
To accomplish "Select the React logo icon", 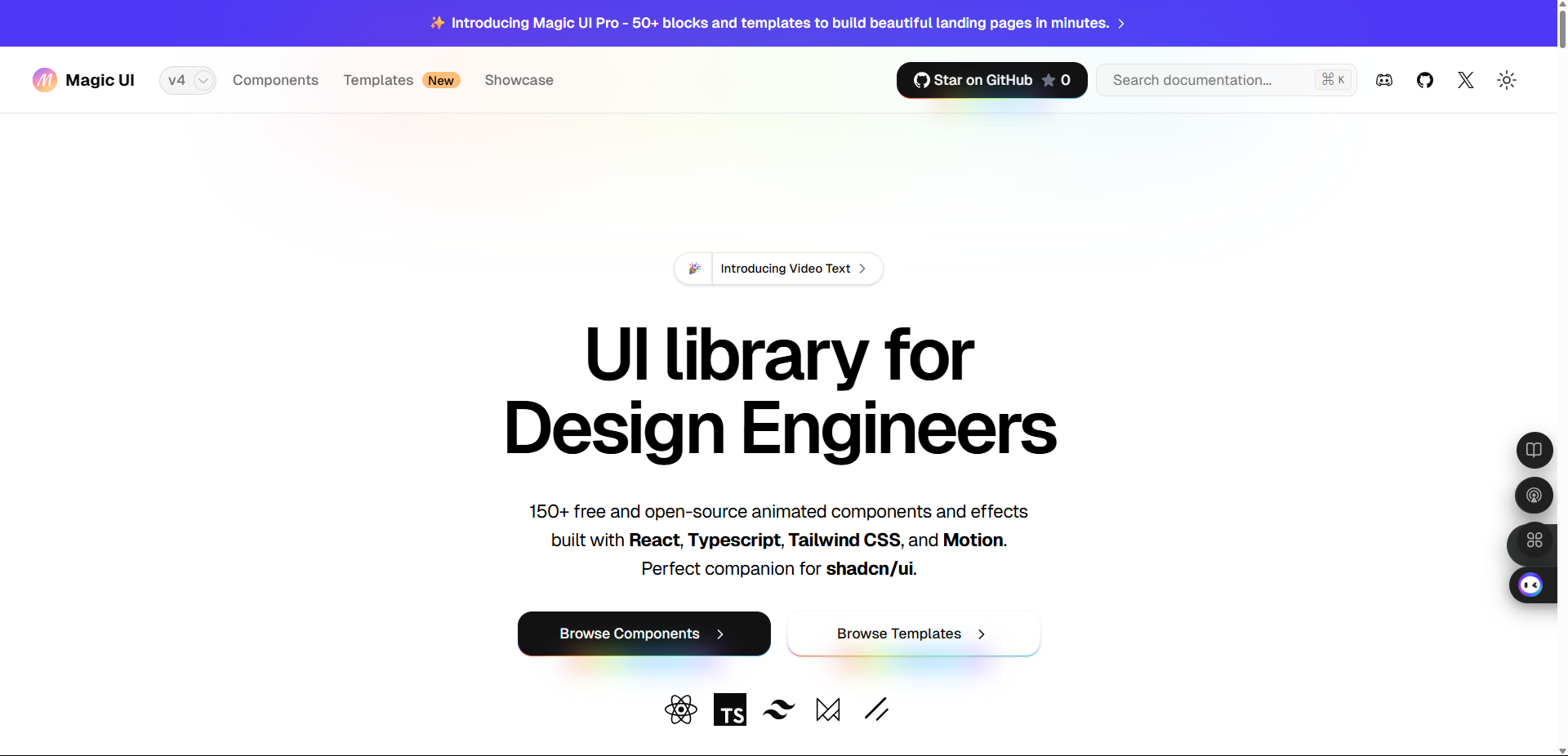I will [x=680, y=709].
